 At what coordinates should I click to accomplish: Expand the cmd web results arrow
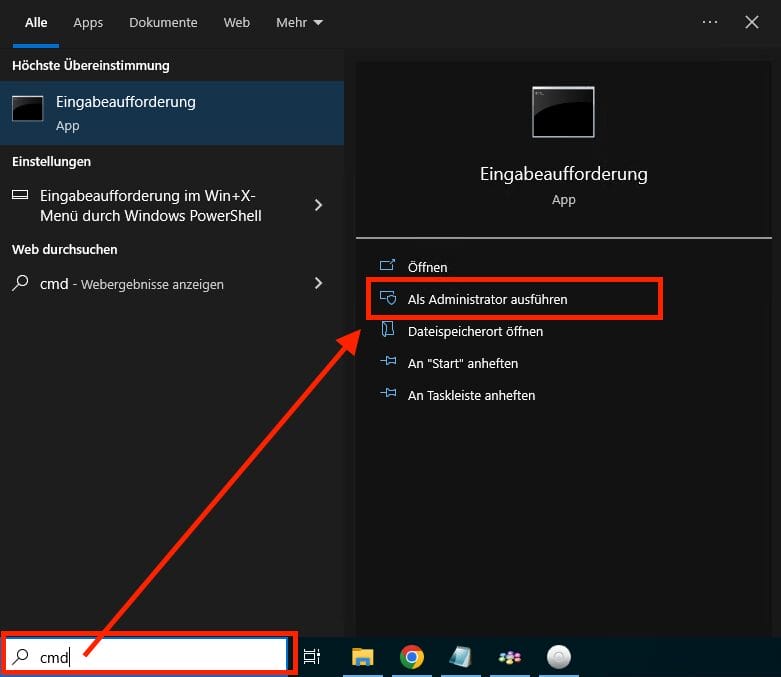coord(318,283)
